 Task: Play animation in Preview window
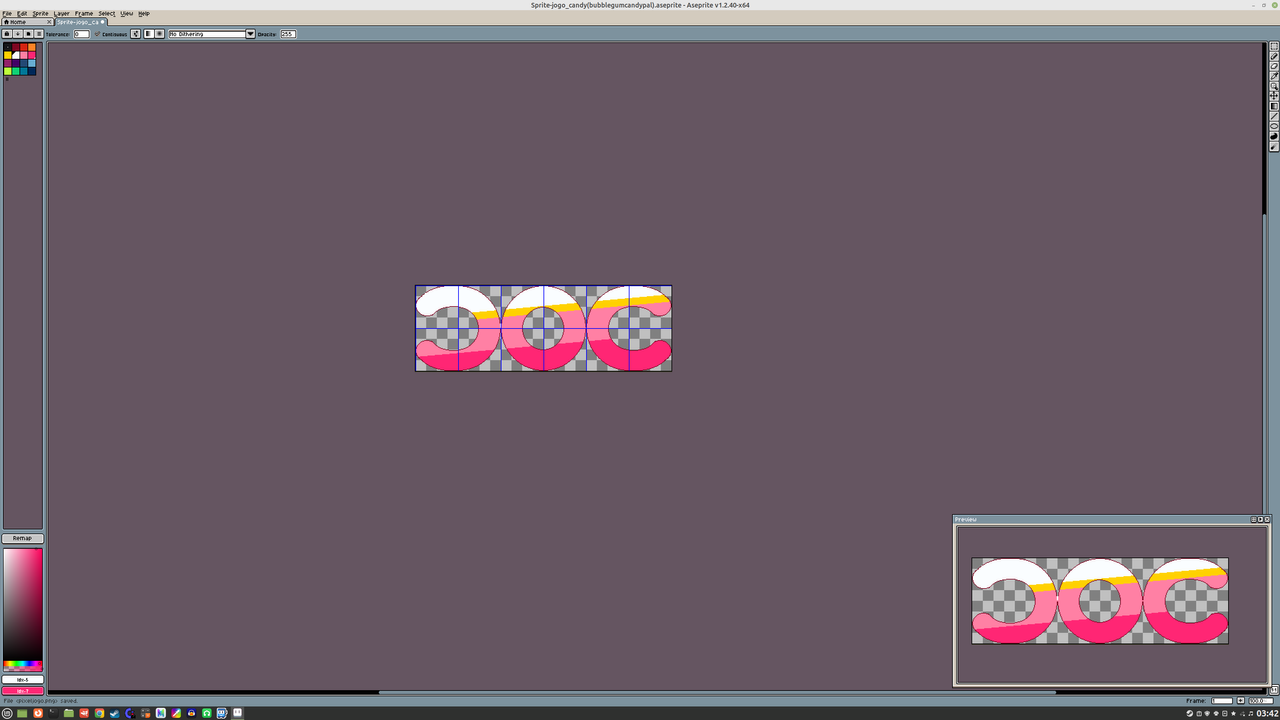tap(1260, 519)
